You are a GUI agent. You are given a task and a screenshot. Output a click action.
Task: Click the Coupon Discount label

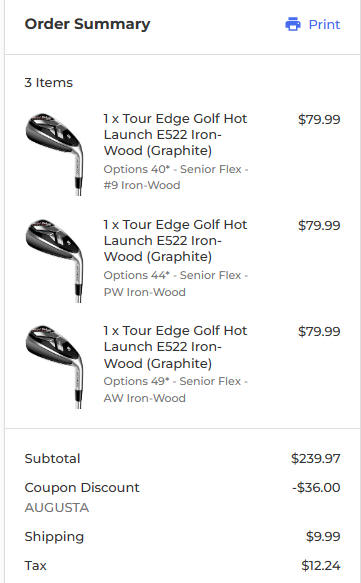[x=82, y=487]
